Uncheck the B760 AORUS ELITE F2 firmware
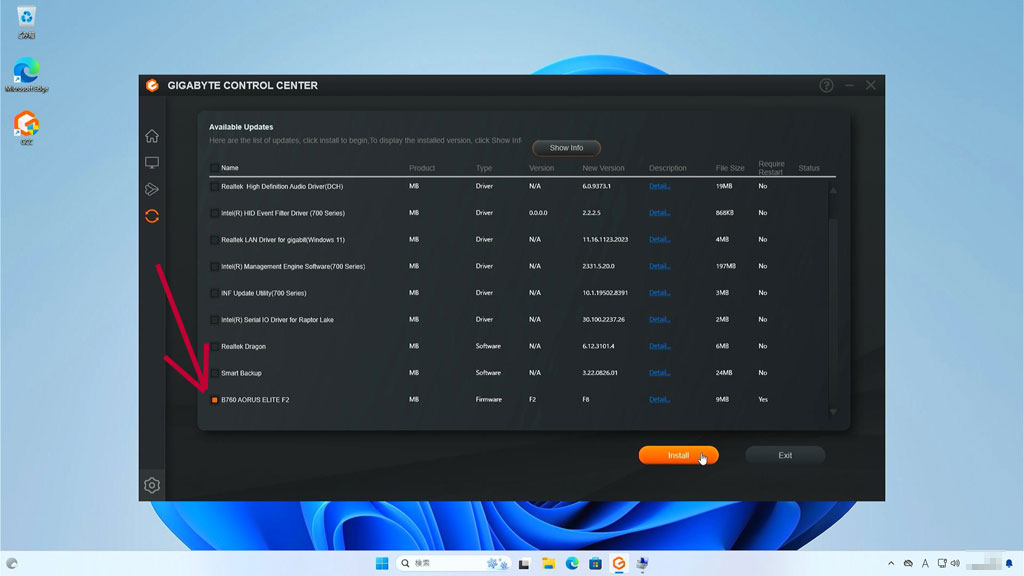The image size is (1024, 576). click(x=214, y=400)
